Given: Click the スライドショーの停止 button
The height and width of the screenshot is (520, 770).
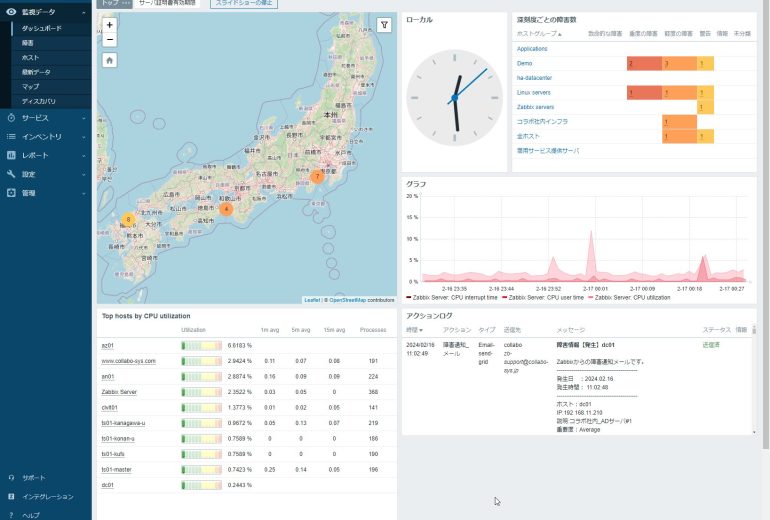Looking at the screenshot, I should 244,3.
